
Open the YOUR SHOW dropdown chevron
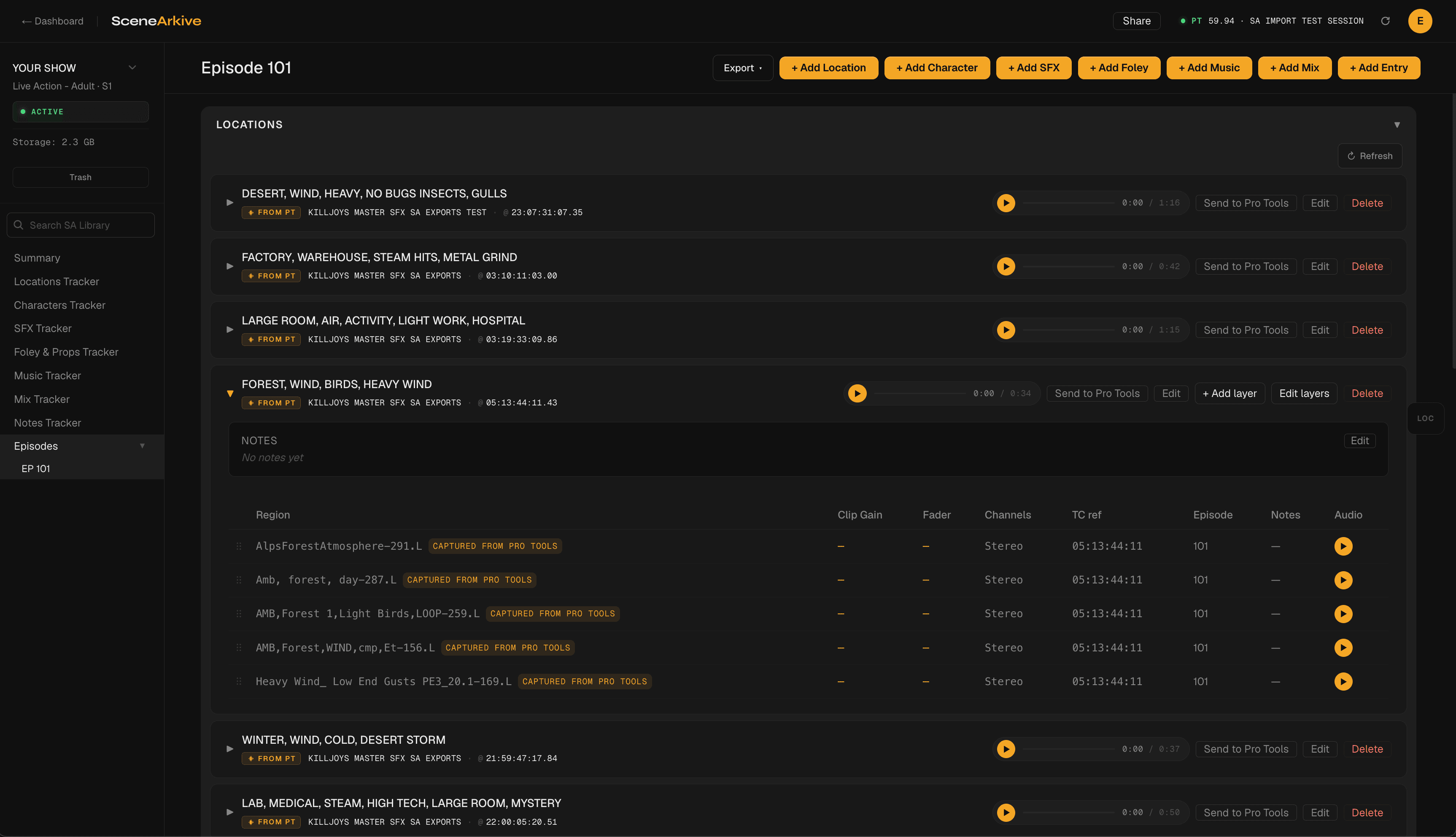tap(132, 68)
